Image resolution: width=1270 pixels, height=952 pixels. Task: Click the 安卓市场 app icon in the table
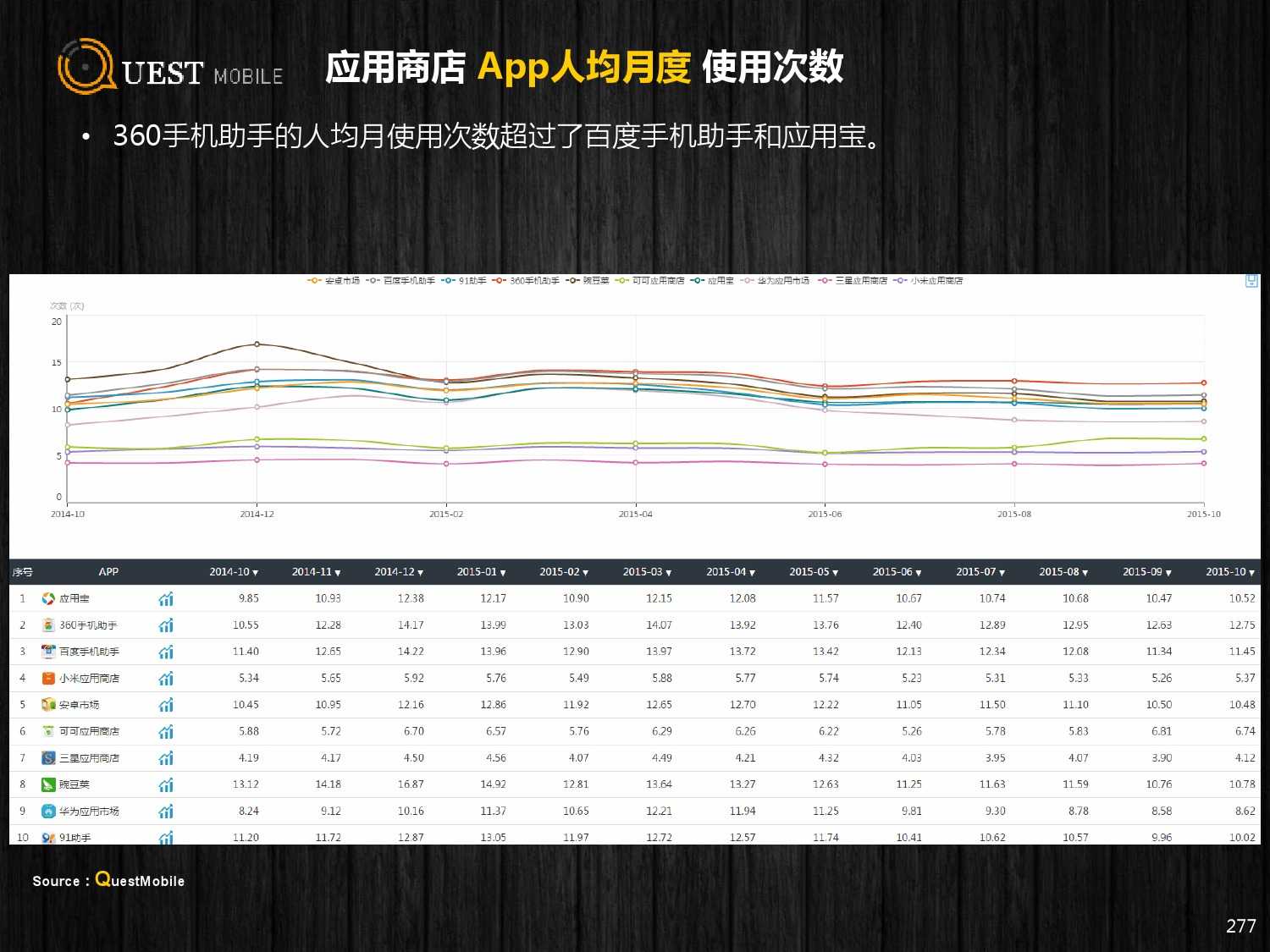[48, 705]
